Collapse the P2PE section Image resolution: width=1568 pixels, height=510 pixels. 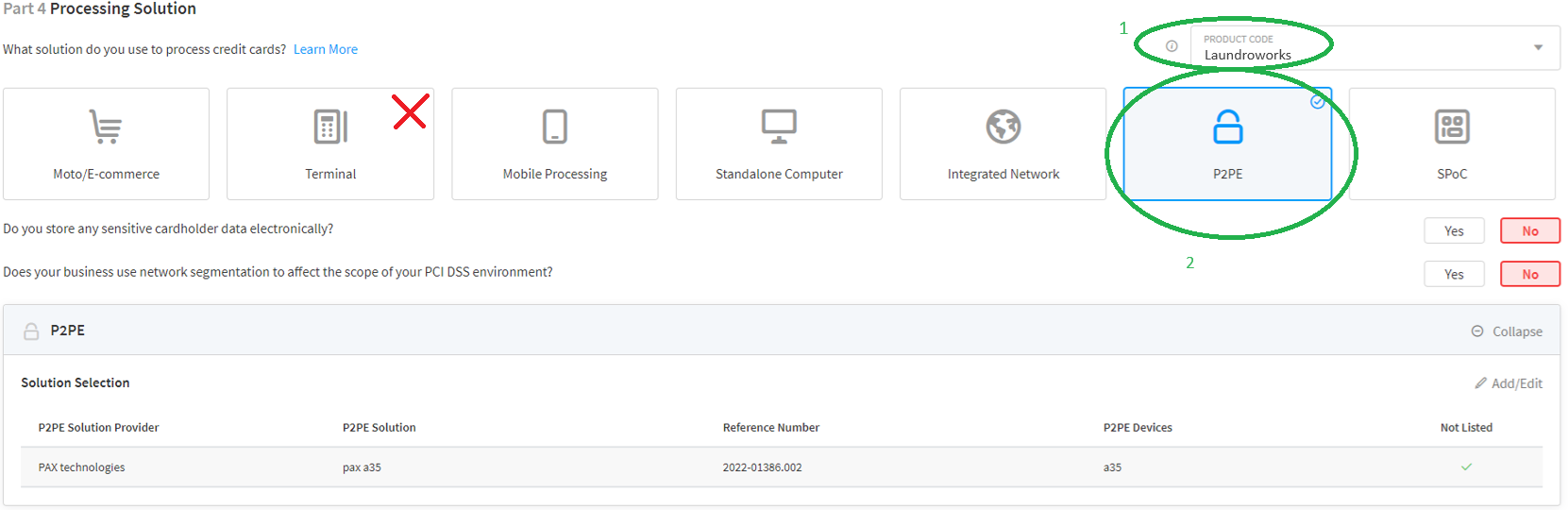pyautogui.click(x=1507, y=331)
